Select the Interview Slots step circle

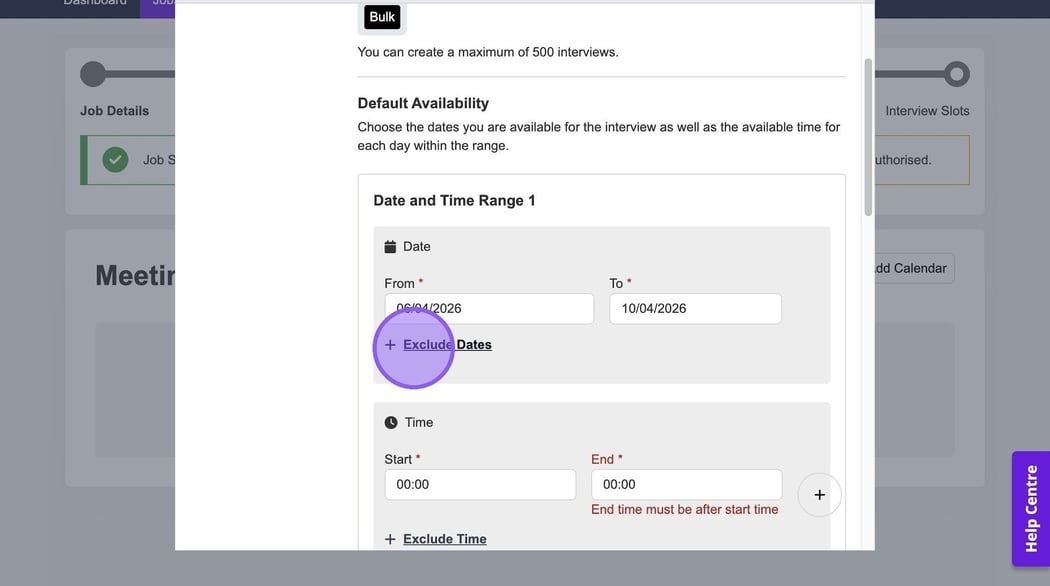[956, 74]
